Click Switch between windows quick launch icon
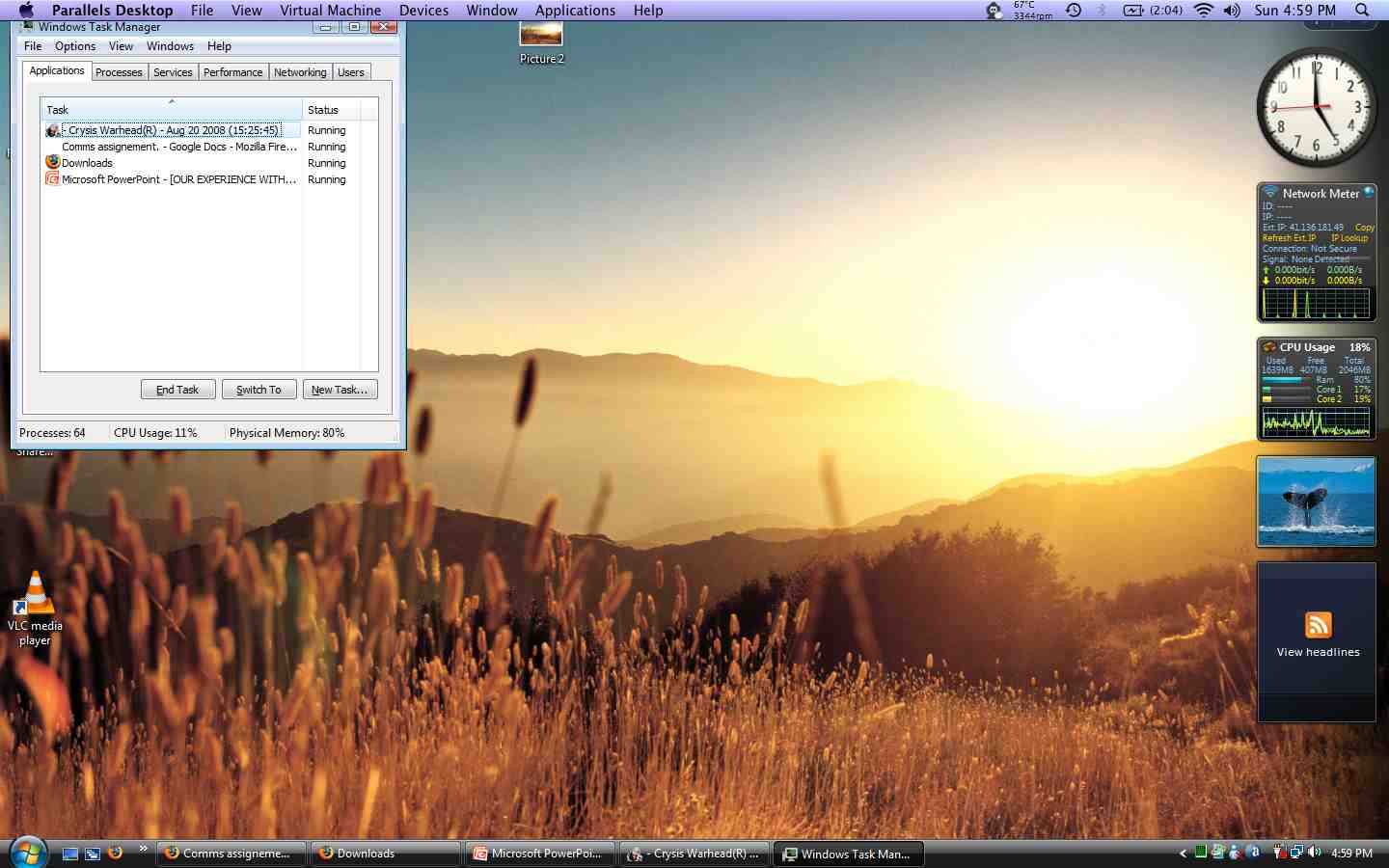1389x868 pixels. (93, 854)
